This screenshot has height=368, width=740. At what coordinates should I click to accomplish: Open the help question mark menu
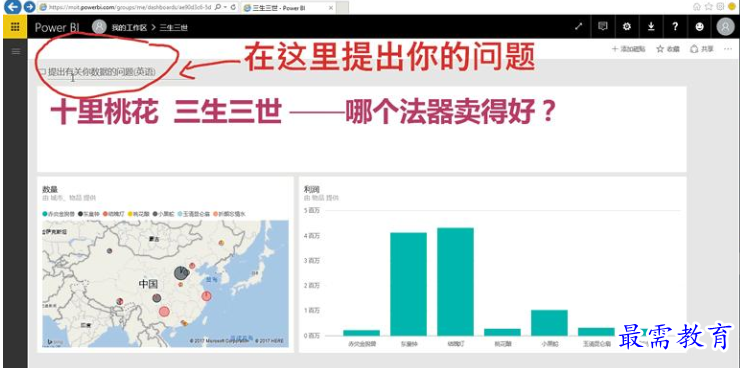point(675,27)
